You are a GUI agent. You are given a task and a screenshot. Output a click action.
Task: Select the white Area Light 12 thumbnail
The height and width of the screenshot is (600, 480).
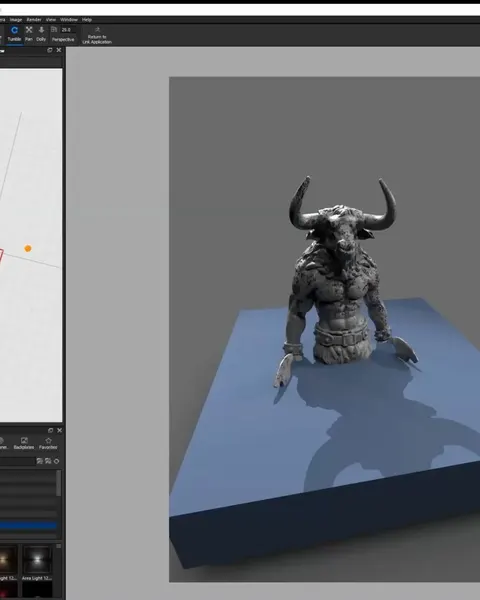pyautogui.click(x=37, y=560)
